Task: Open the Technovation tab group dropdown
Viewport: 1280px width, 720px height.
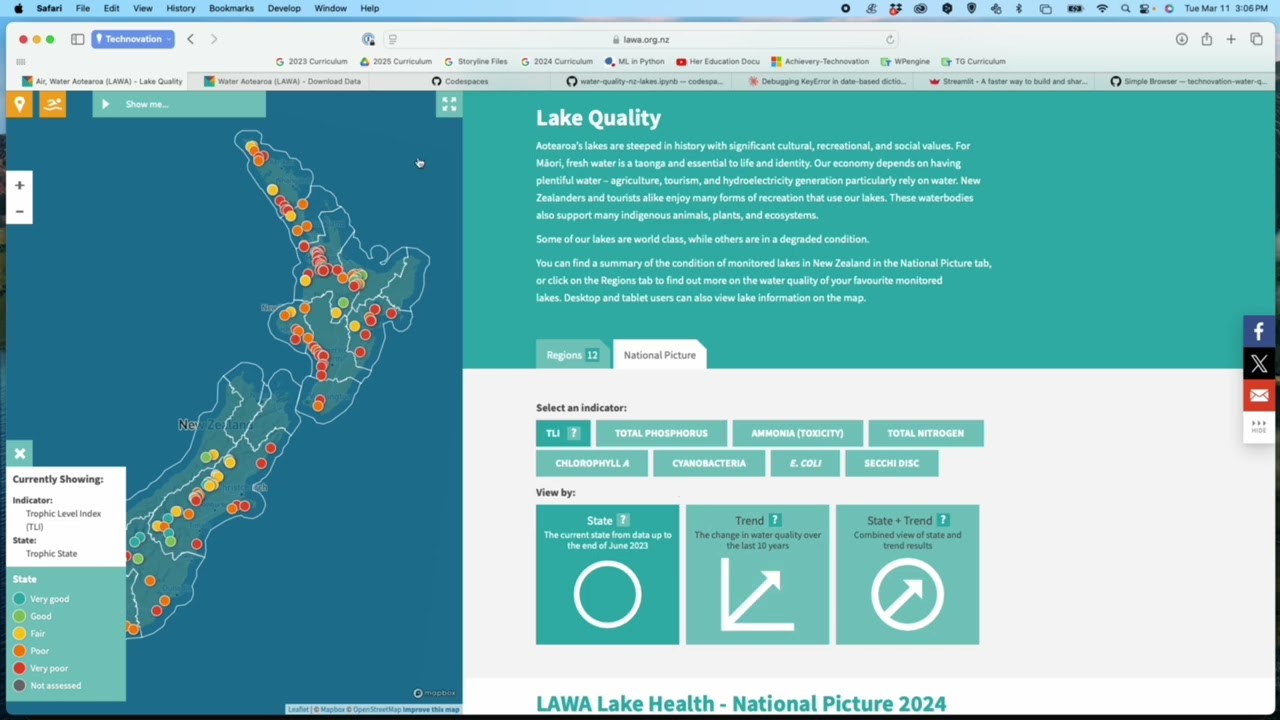Action: (133, 39)
